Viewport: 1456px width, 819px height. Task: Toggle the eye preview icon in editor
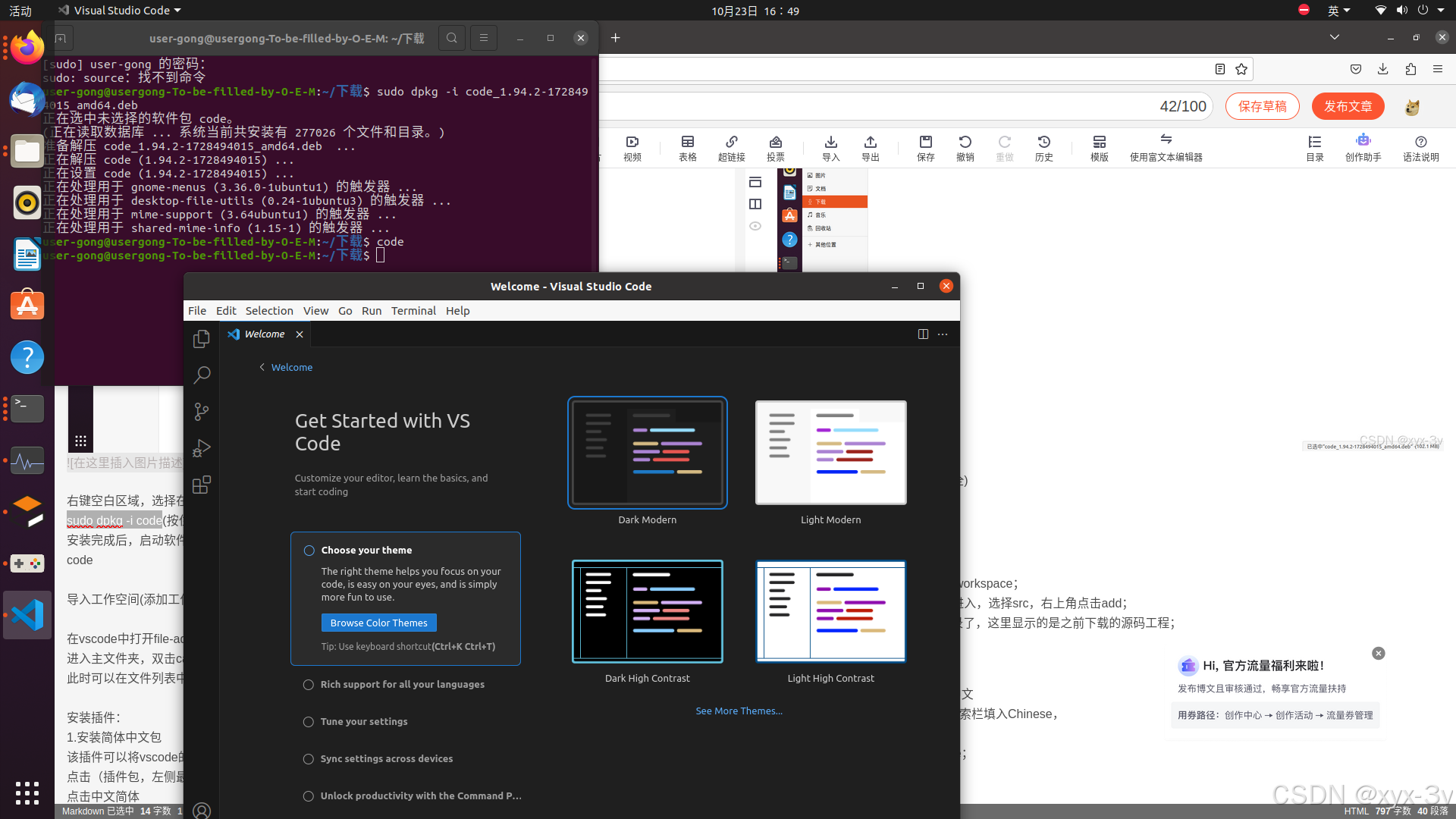[755, 226]
